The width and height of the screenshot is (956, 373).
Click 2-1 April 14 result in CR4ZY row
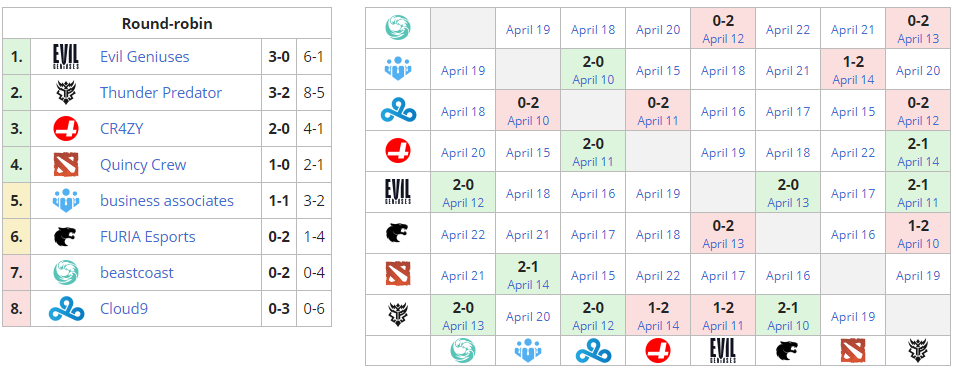(x=918, y=151)
